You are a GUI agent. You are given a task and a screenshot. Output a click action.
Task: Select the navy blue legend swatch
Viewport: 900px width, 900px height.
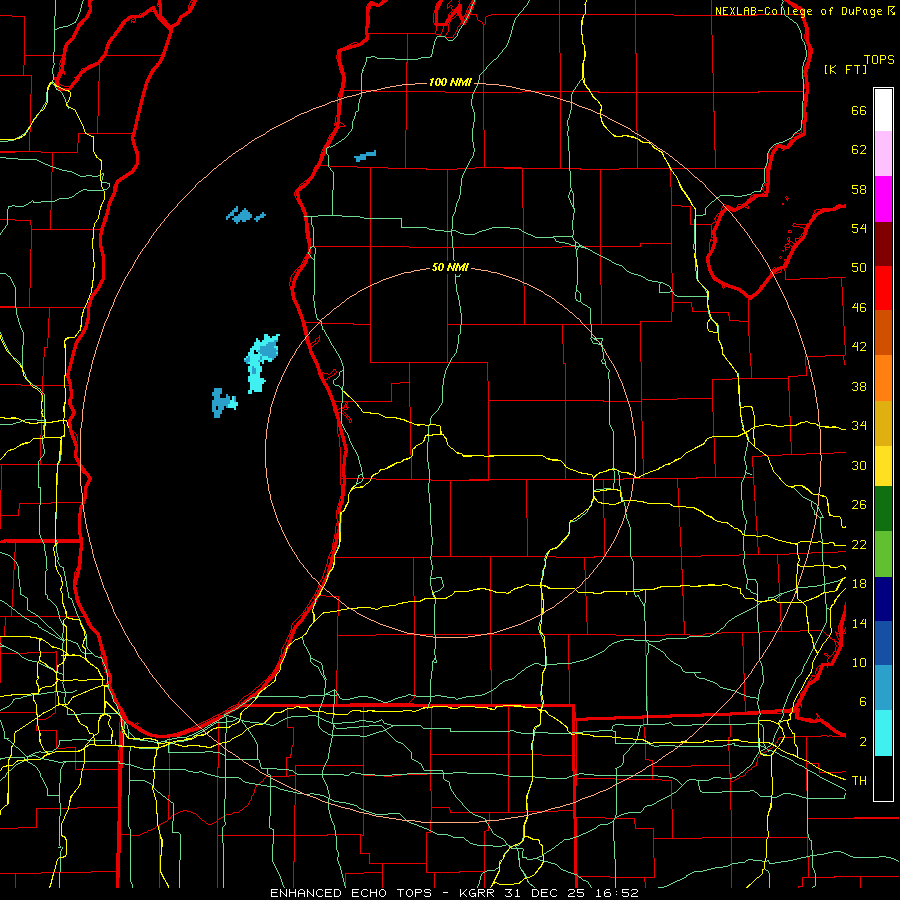[883, 599]
